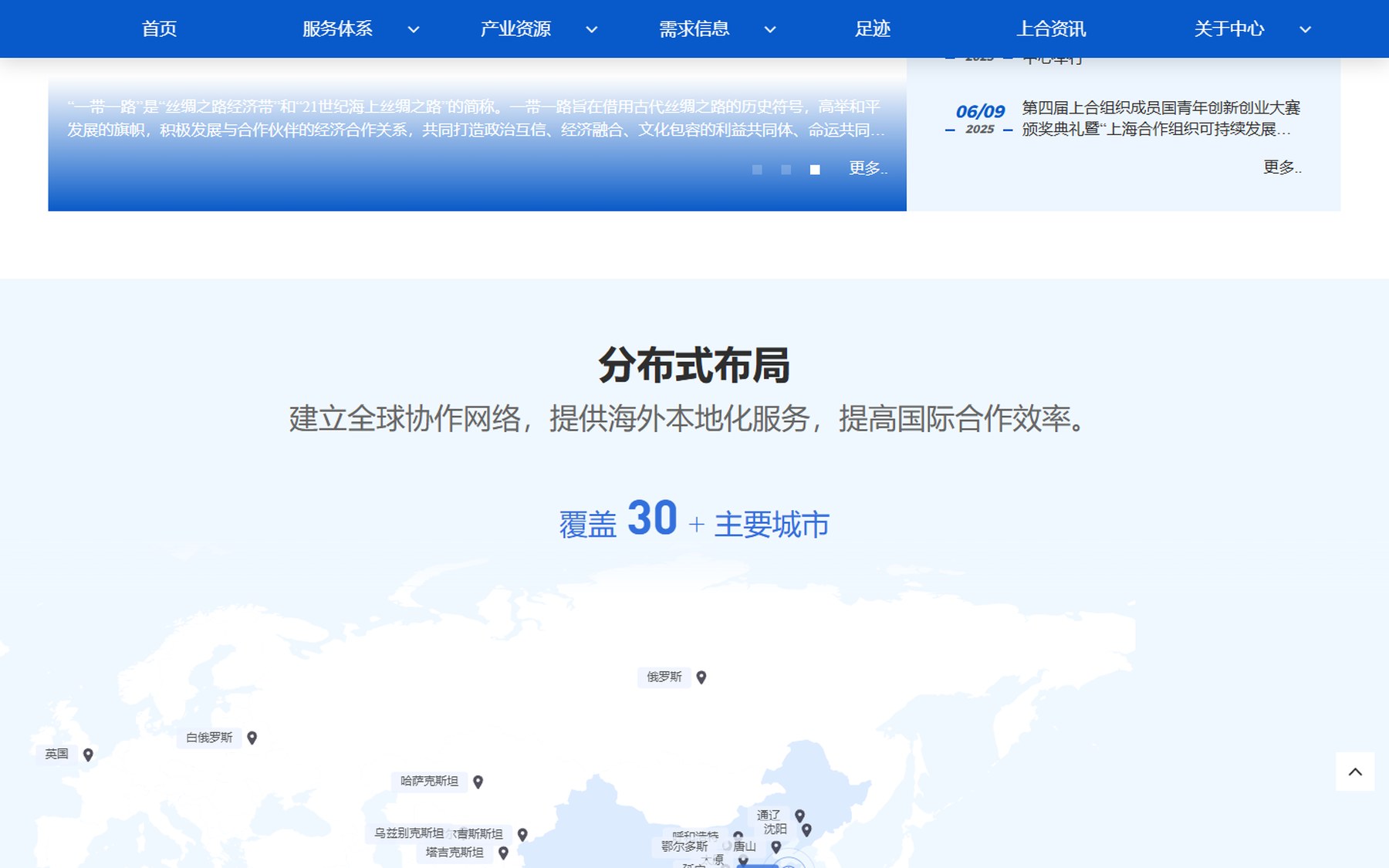Click the 塔吉克斯坦 map pin icon
The width and height of the screenshot is (1389, 868).
[503, 853]
